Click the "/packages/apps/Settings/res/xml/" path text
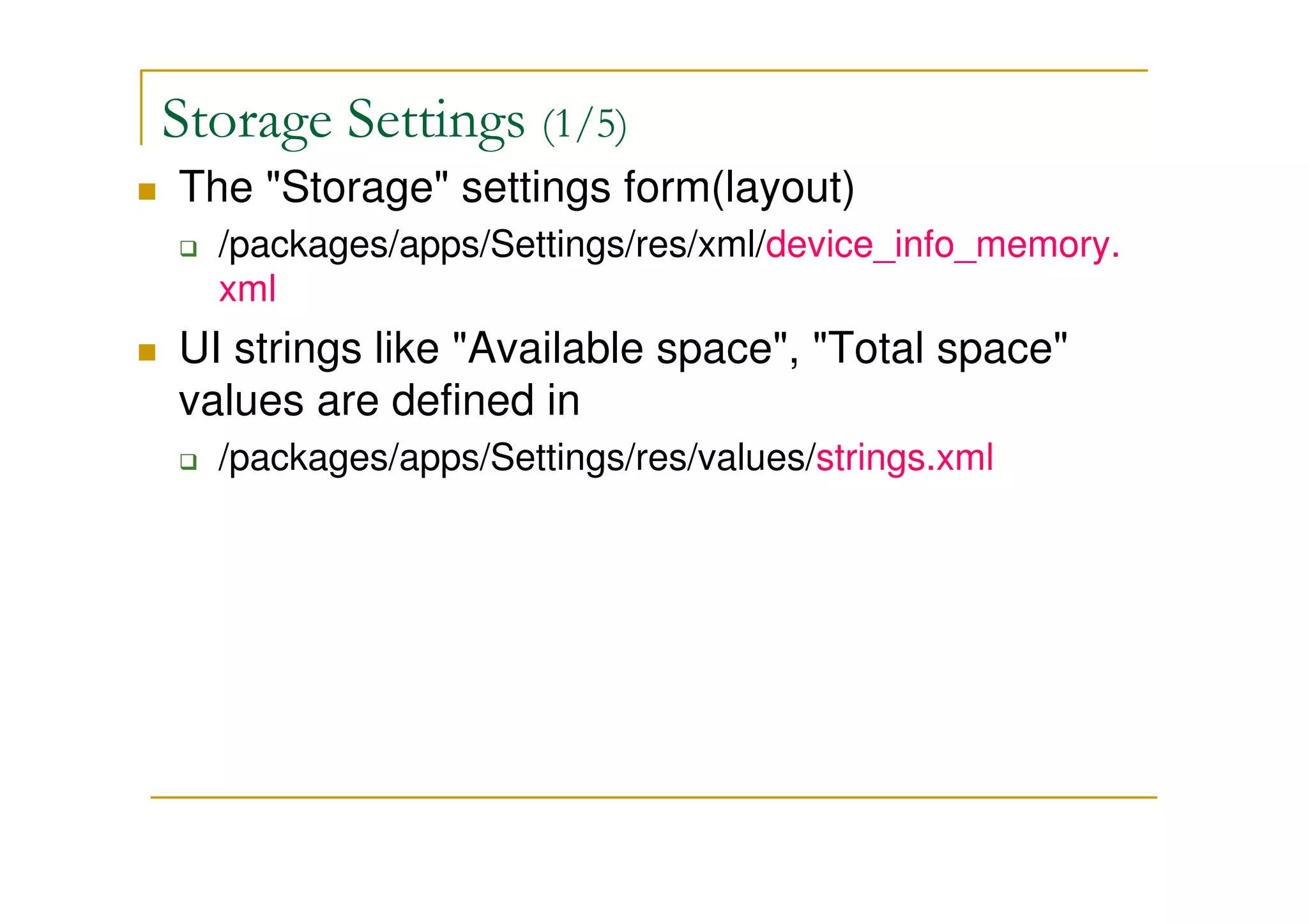The image size is (1308, 924). pyautogui.click(x=492, y=245)
